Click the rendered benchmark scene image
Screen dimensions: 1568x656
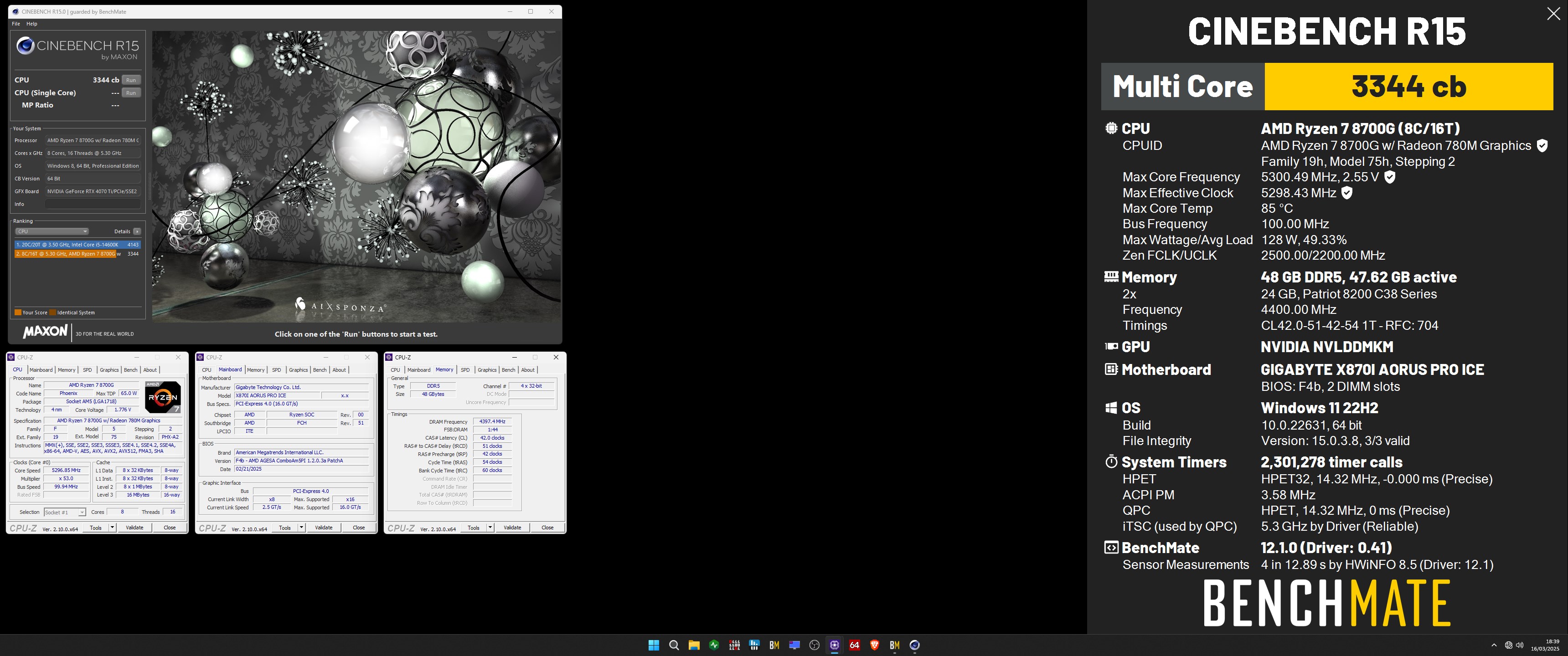click(x=356, y=176)
